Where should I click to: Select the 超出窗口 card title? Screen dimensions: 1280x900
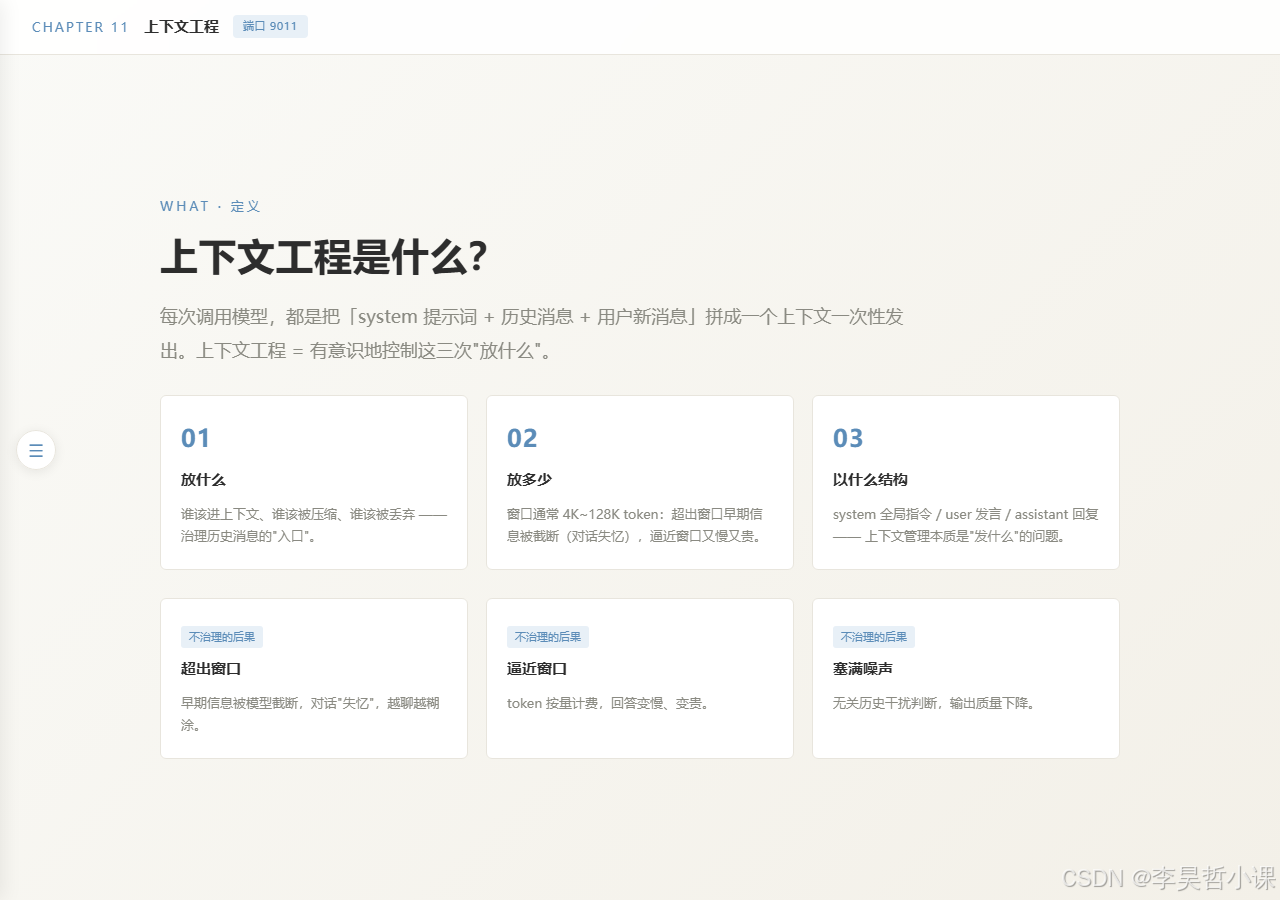click(211, 669)
